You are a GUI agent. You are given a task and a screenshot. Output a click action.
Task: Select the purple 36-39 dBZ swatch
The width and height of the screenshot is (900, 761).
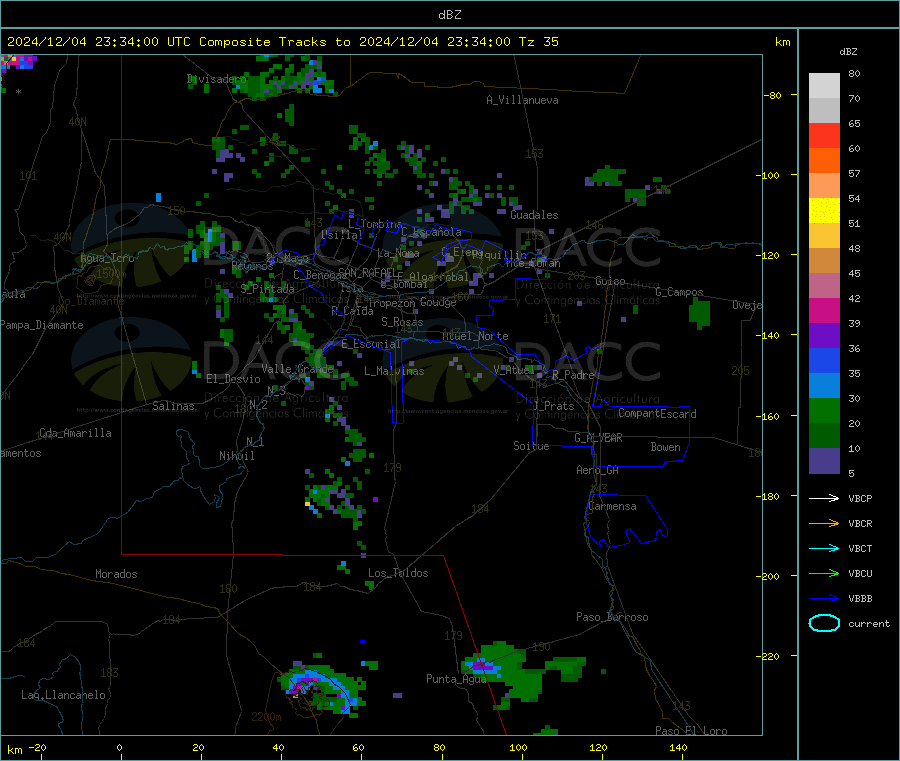click(x=824, y=336)
